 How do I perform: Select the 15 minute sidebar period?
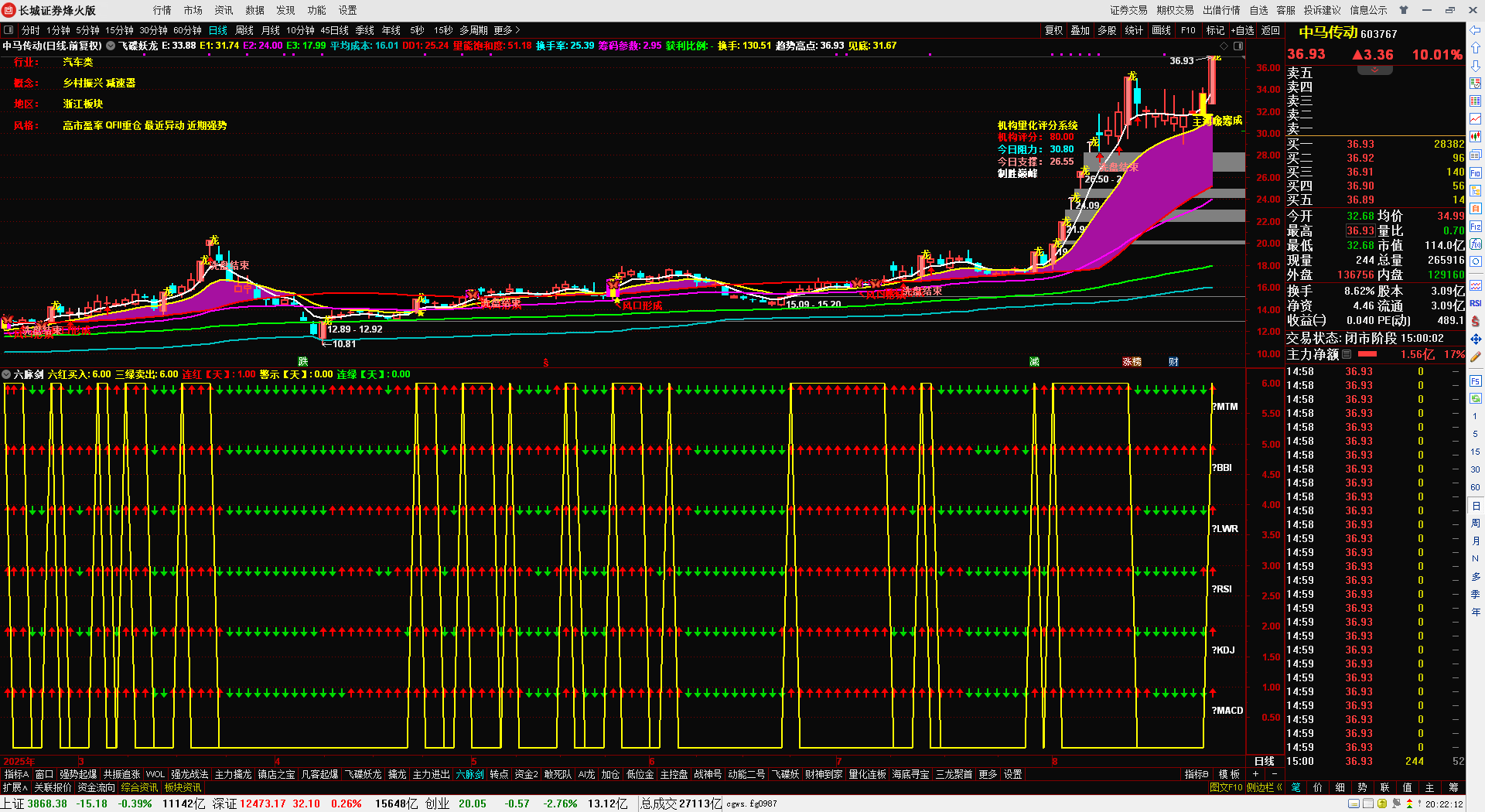point(1476,452)
